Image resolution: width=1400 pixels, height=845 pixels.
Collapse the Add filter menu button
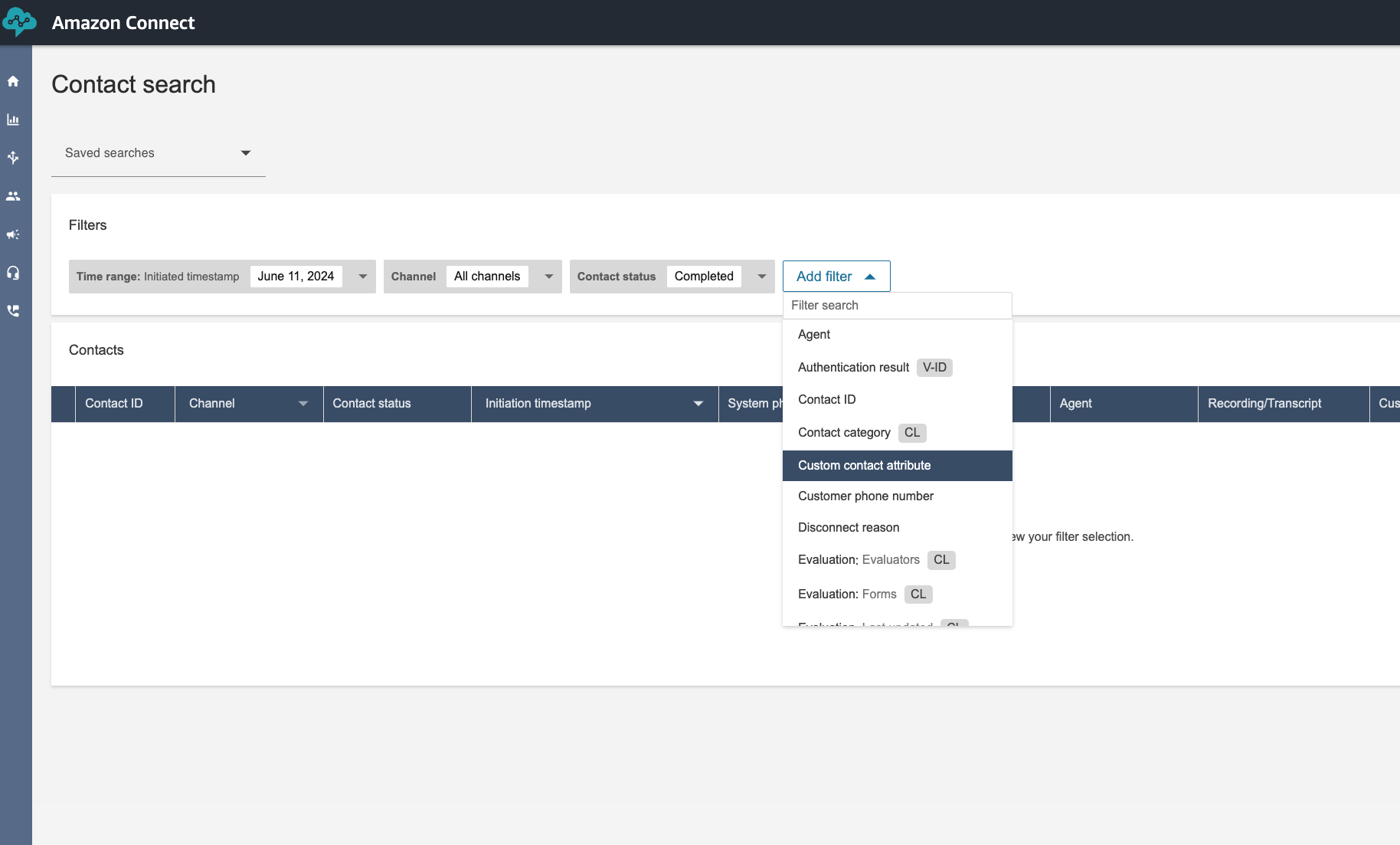click(x=836, y=277)
